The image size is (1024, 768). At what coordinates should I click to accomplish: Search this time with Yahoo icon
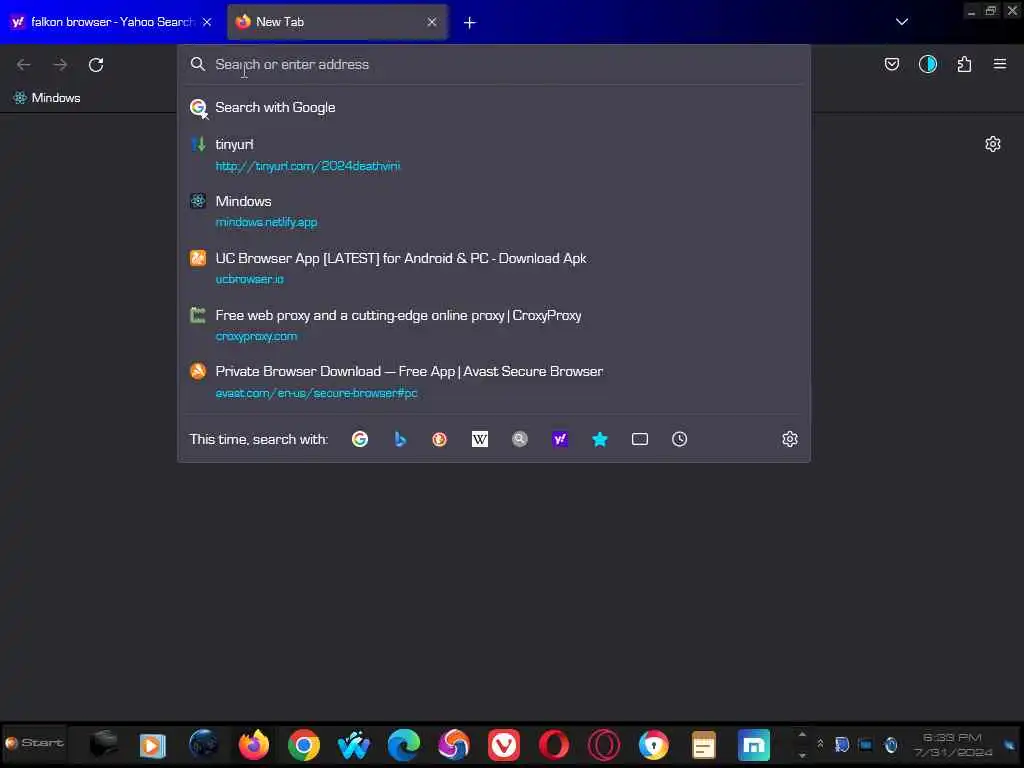point(560,440)
